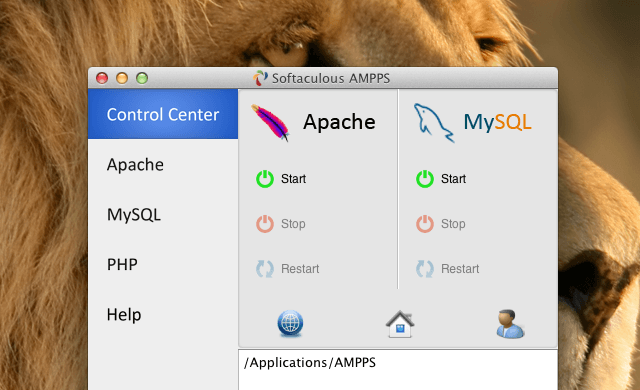This screenshot has height=390, width=640.
Task: Click the MySQL Restart arrows icon
Action: click(425, 269)
